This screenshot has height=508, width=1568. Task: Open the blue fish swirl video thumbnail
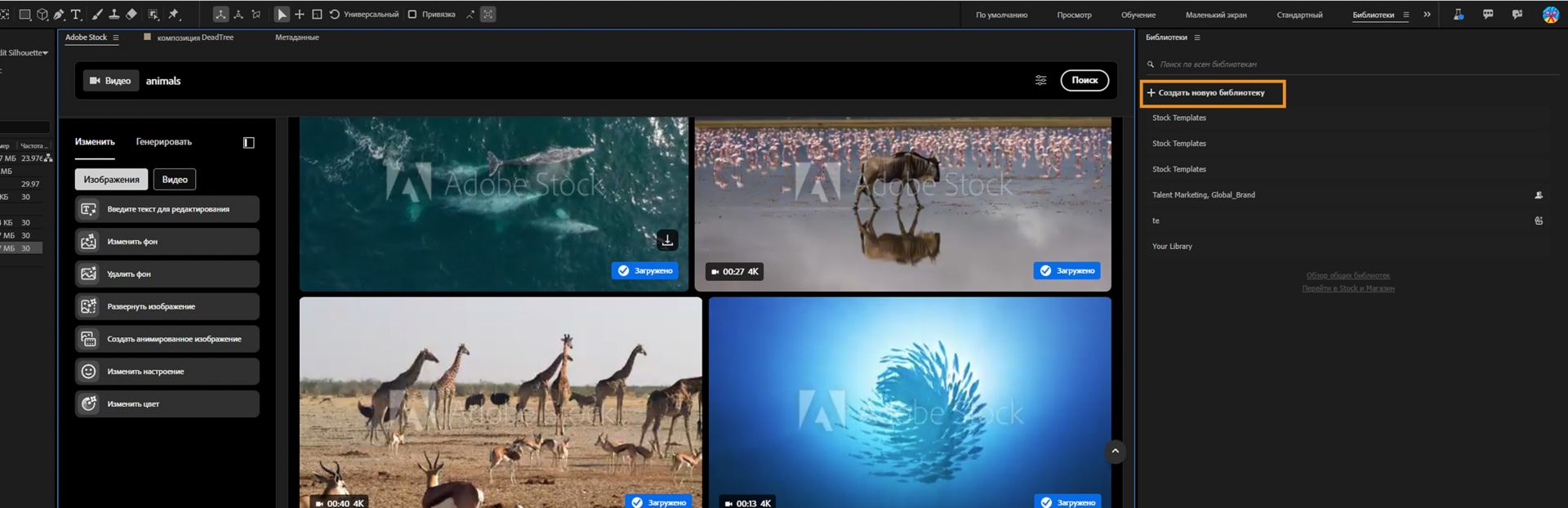(x=910, y=402)
